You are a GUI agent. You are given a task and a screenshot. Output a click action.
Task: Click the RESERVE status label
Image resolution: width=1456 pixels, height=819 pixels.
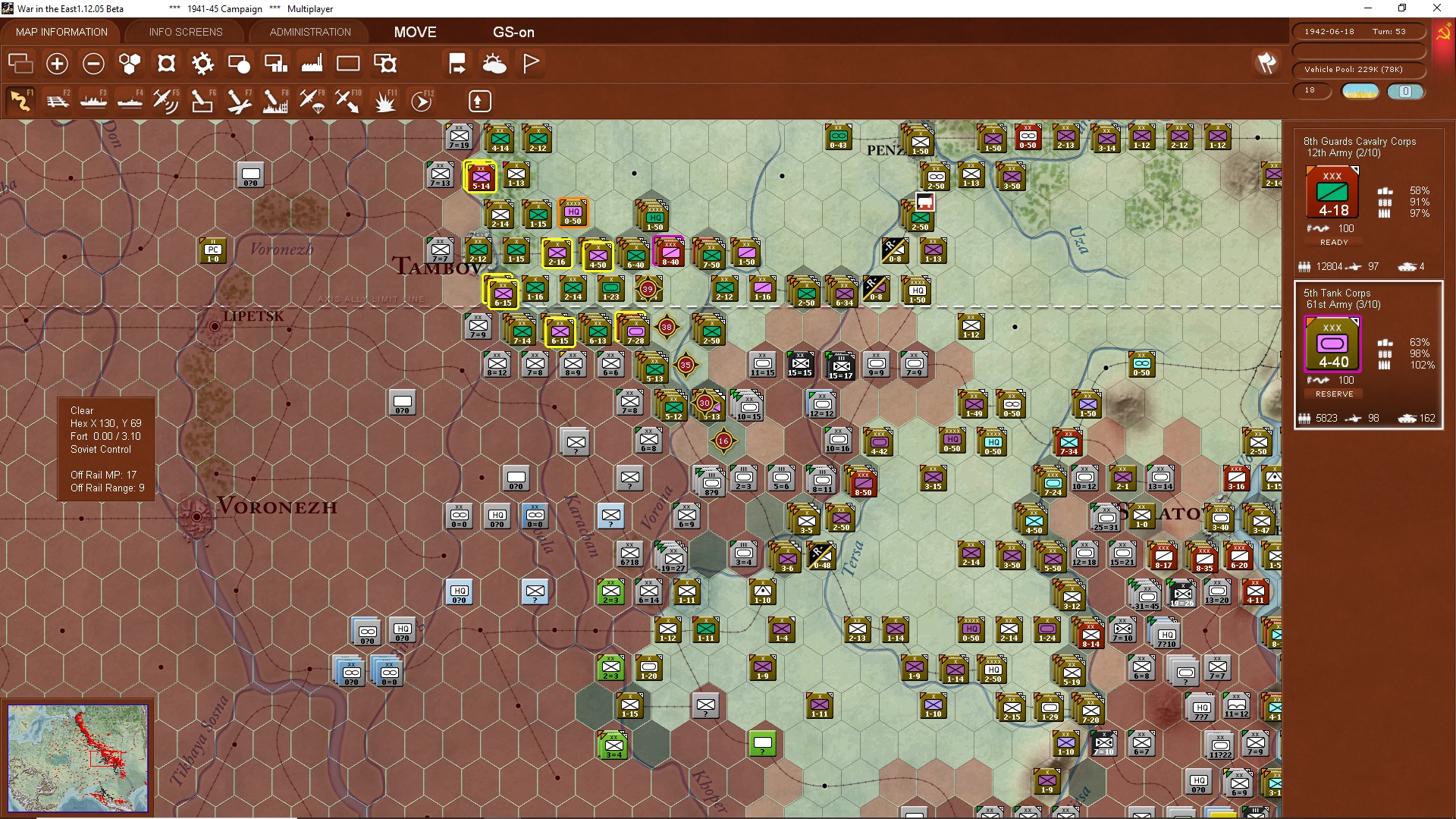(x=1334, y=394)
